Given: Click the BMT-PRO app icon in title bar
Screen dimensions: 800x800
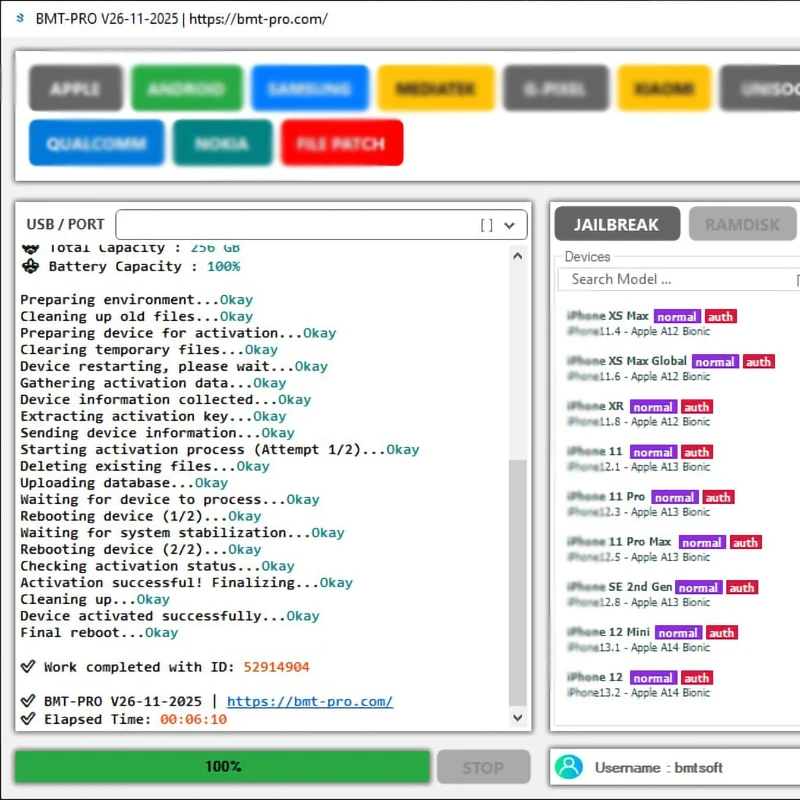Looking at the screenshot, I should click(x=20, y=18).
